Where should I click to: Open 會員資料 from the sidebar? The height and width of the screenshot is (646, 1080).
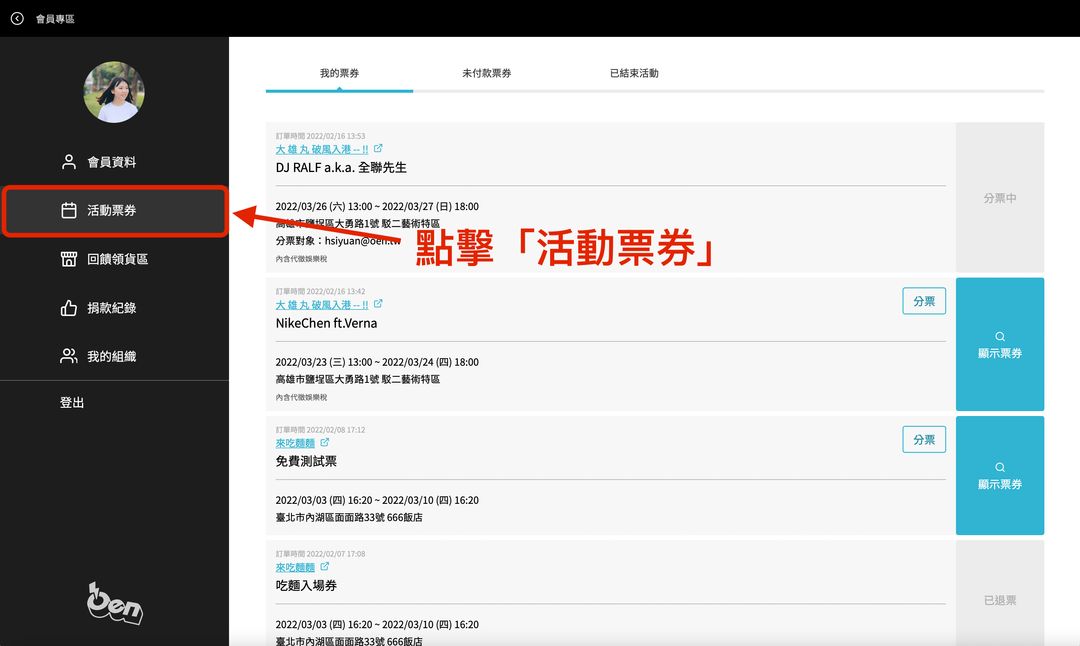tap(111, 162)
